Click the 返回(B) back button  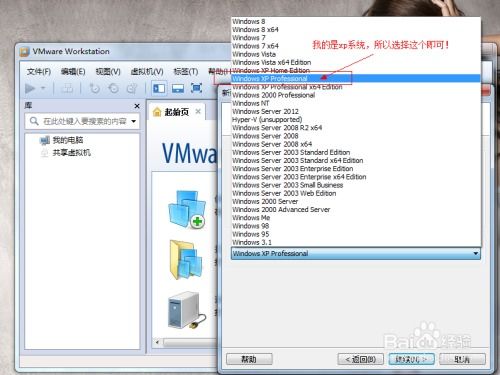point(360,359)
